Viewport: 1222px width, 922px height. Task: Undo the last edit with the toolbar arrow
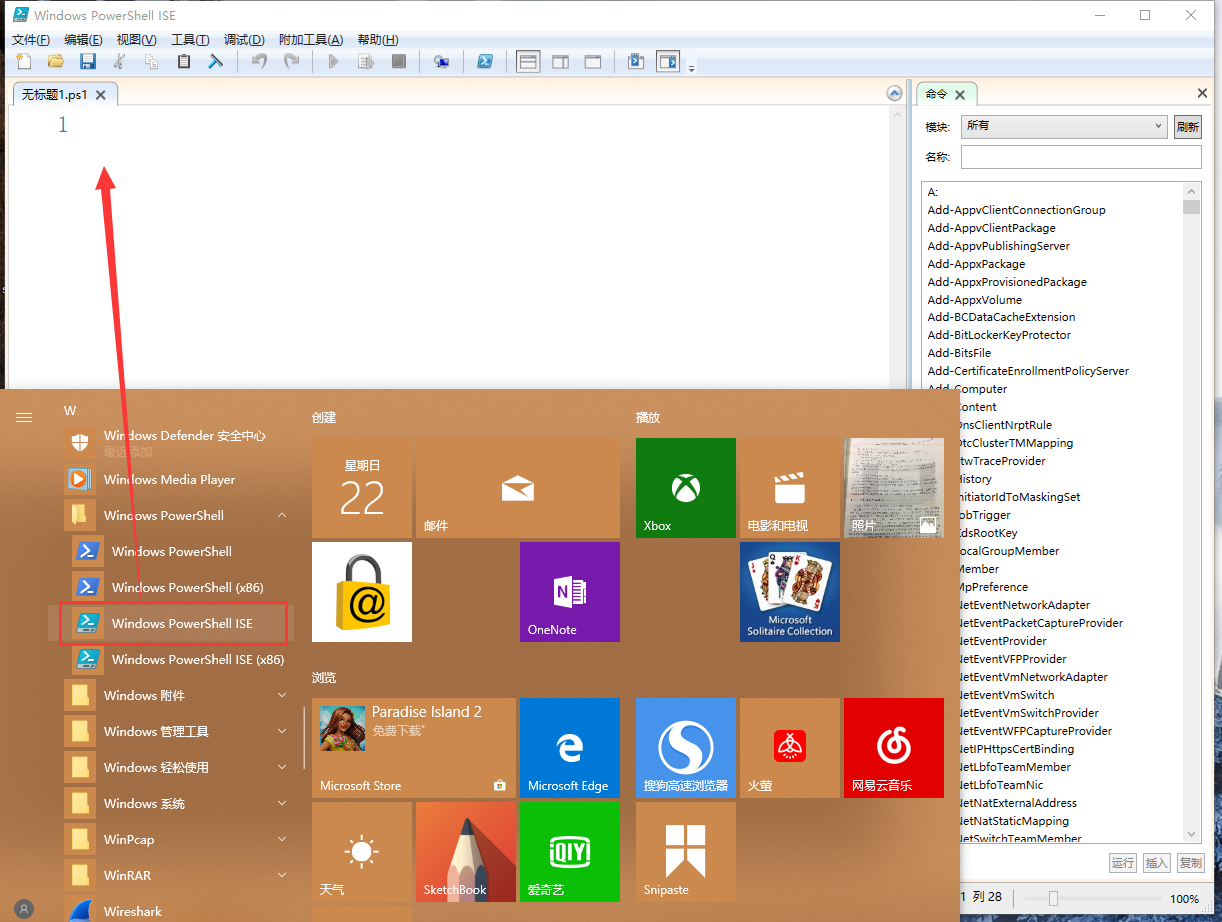click(259, 62)
